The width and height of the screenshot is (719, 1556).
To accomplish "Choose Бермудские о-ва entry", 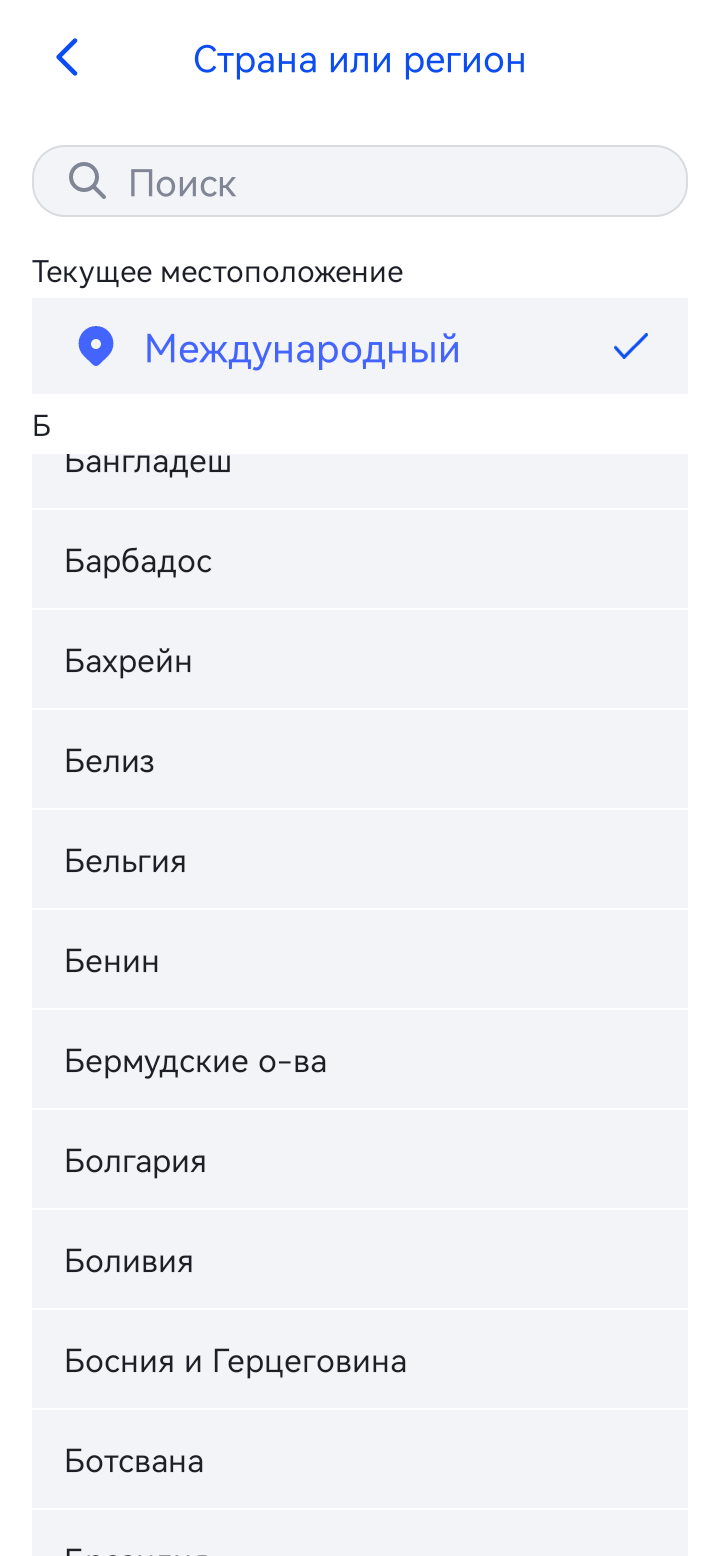I will pyautogui.click(x=360, y=1060).
